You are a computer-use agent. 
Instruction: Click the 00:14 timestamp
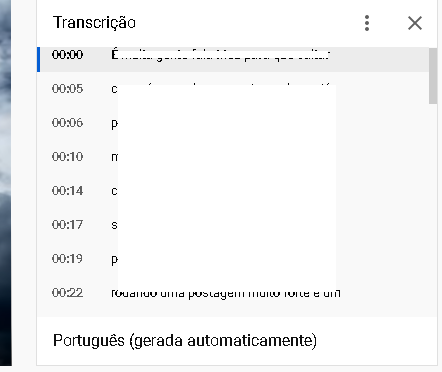[x=67, y=191]
